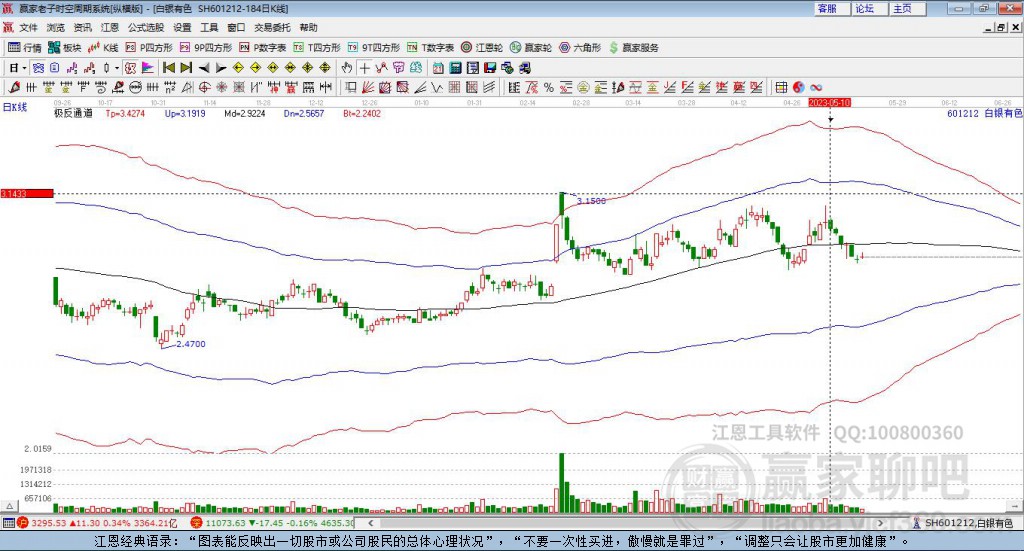Click the red pencil draw tool

click(14, 87)
